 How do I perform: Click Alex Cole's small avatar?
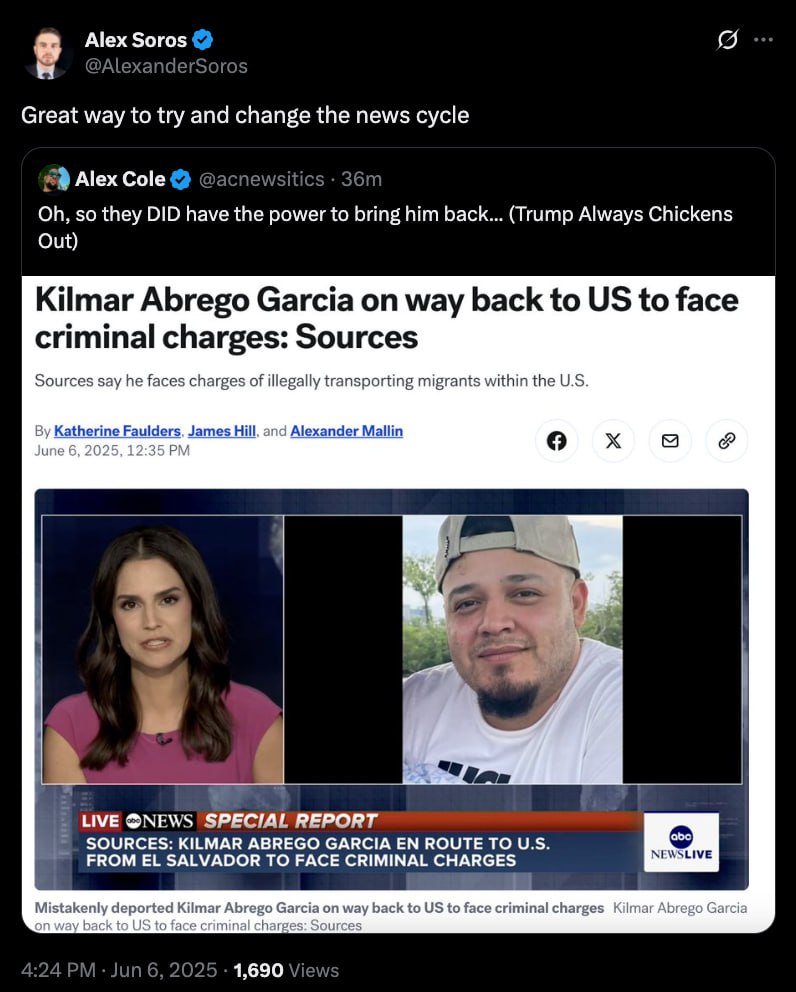(54, 179)
